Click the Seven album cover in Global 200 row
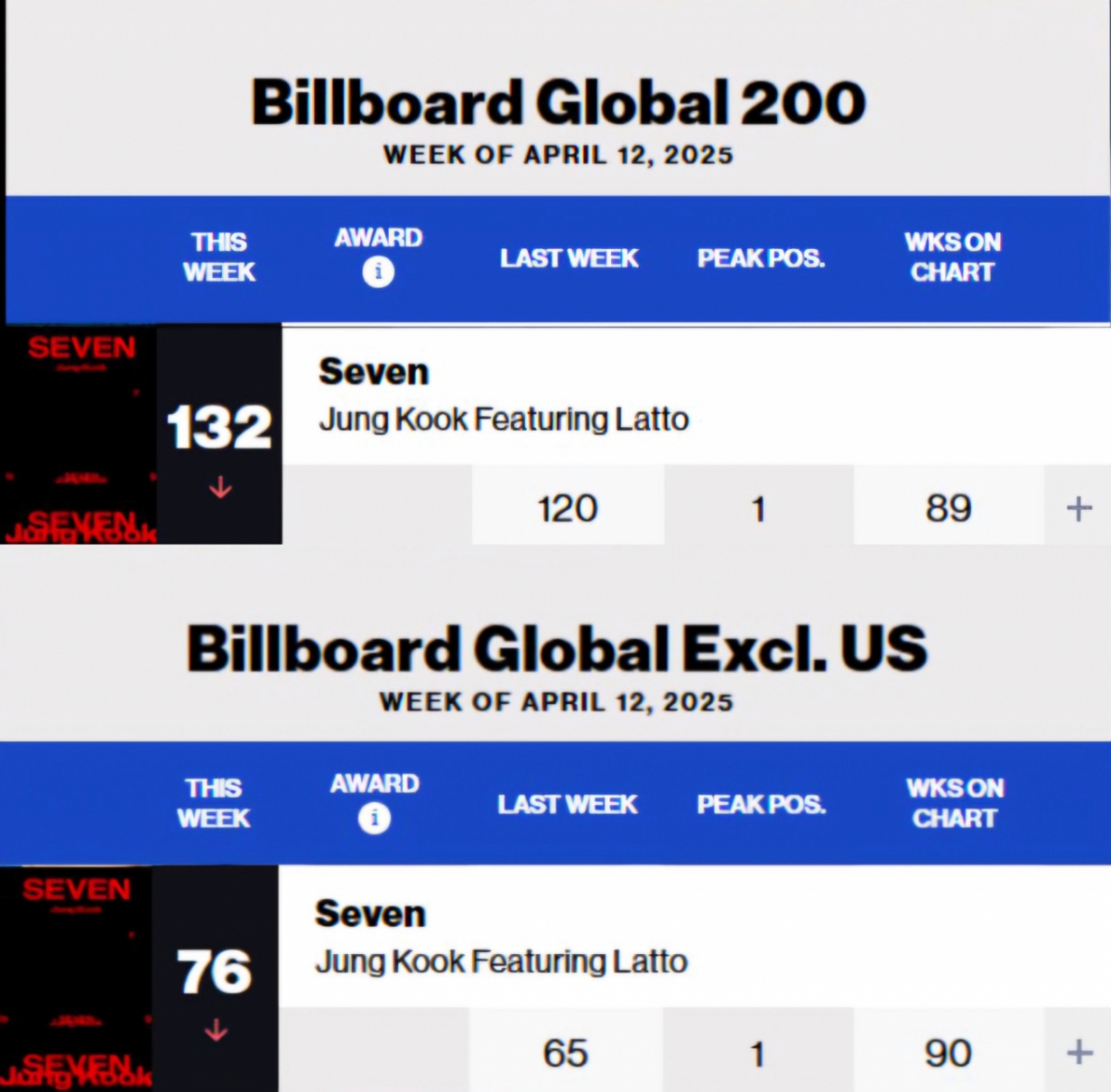The width and height of the screenshot is (1111, 1092). tap(79, 433)
